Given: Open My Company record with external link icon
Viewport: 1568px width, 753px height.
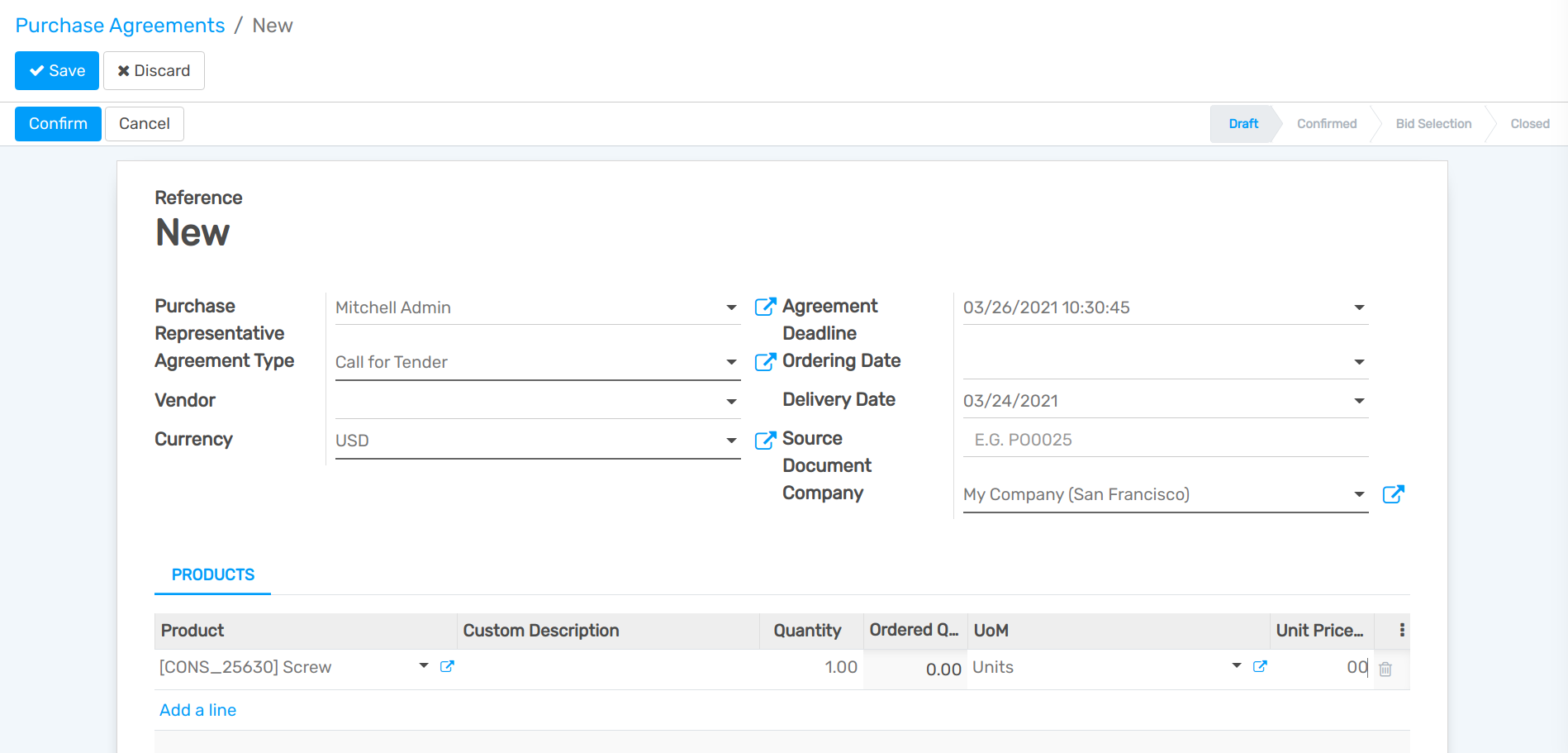Looking at the screenshot, I should [x=1394, y=493].
